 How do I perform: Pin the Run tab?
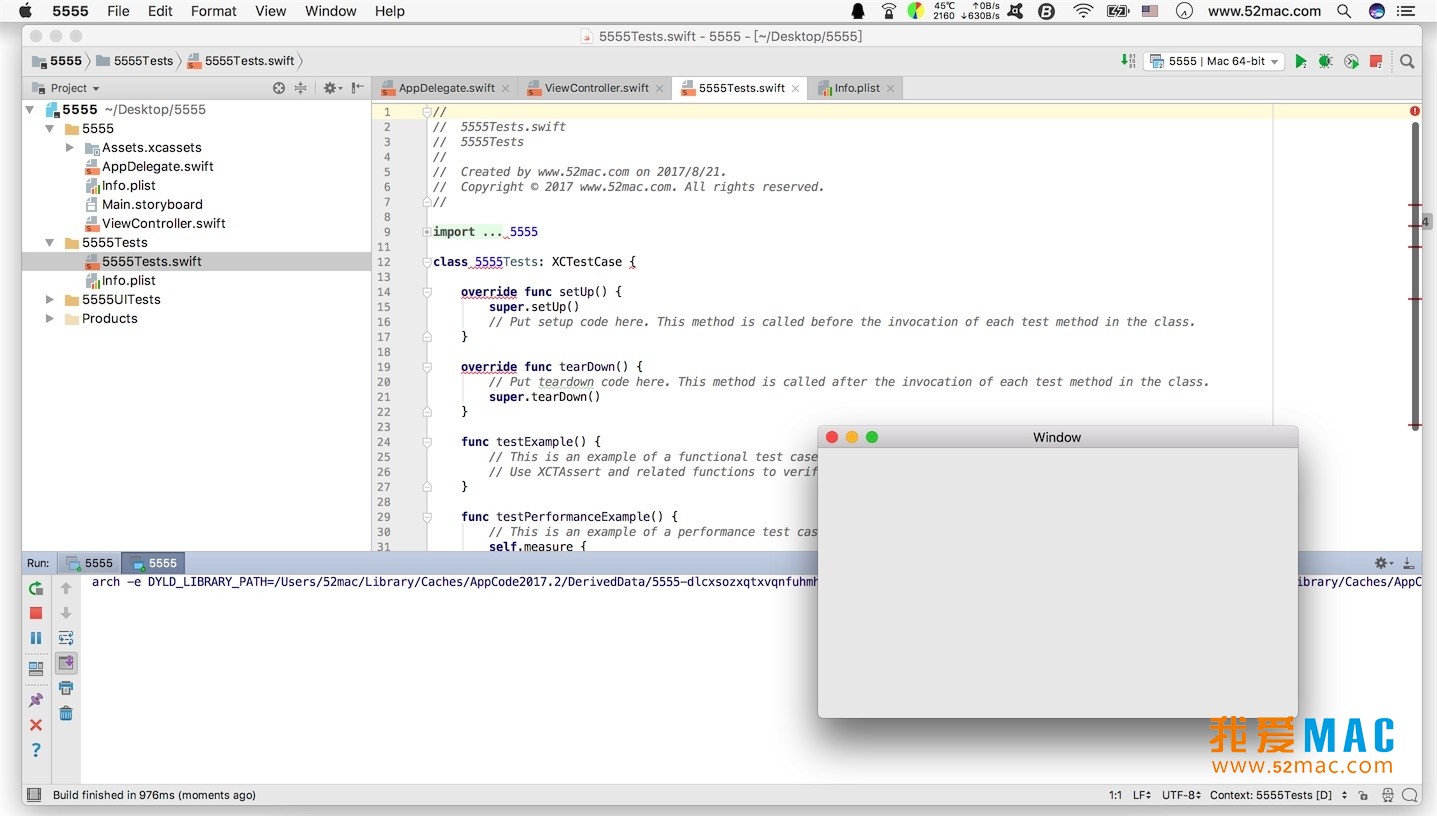coord(36,700)
